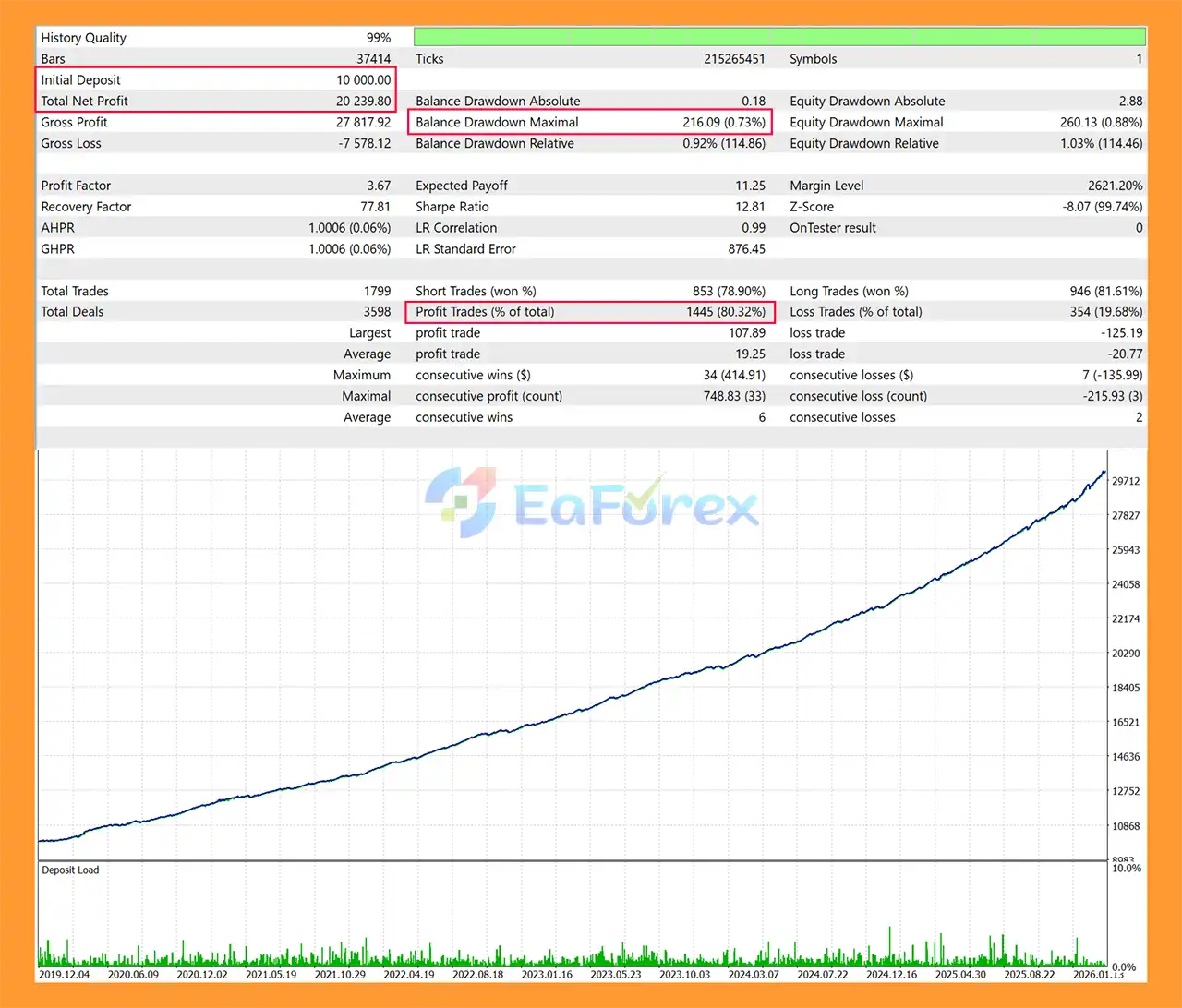Select the Balance Drawdown Maximal row label
The width and height of the screenshot is (1182, 1008).
497,123
